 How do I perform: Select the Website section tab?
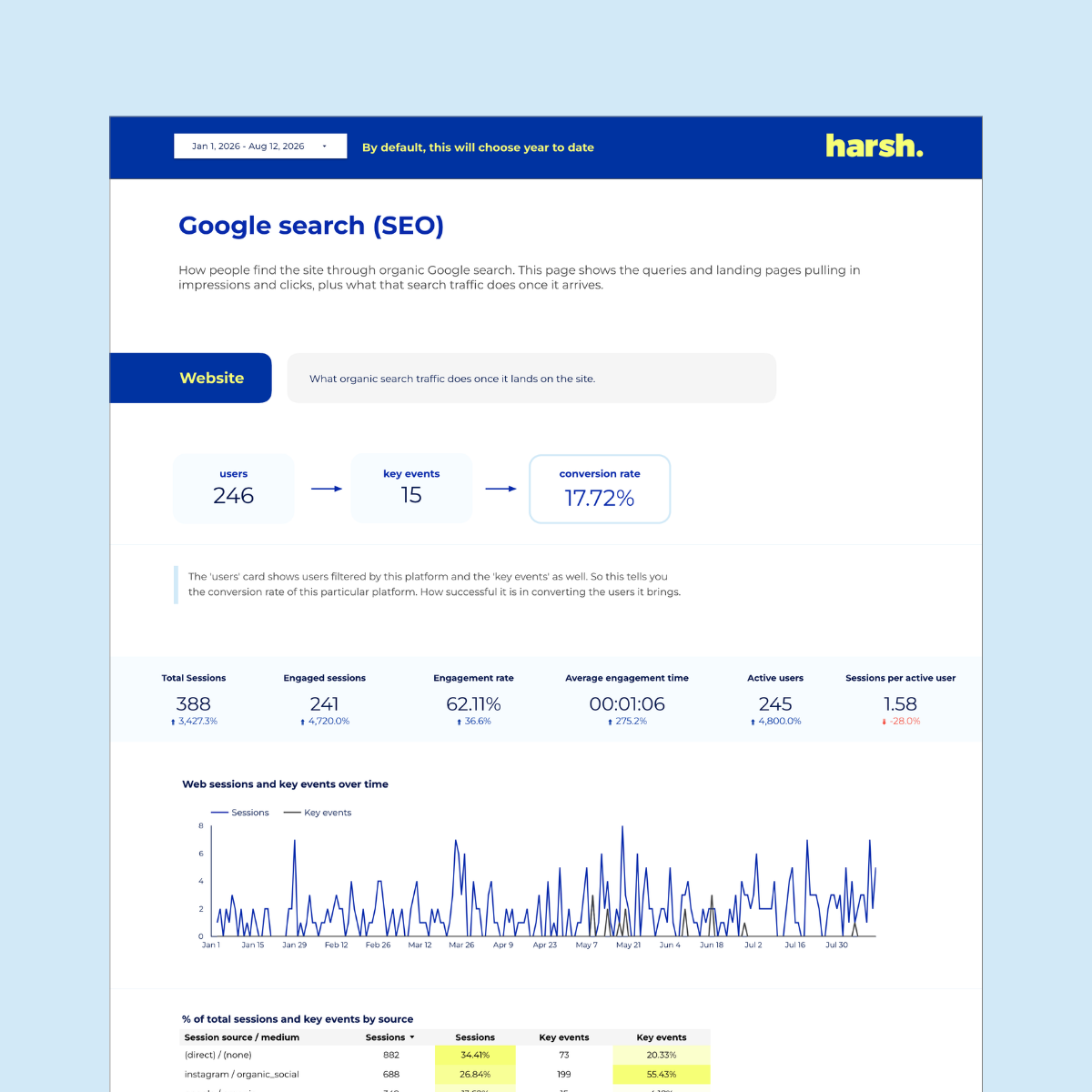click(191, 378)
